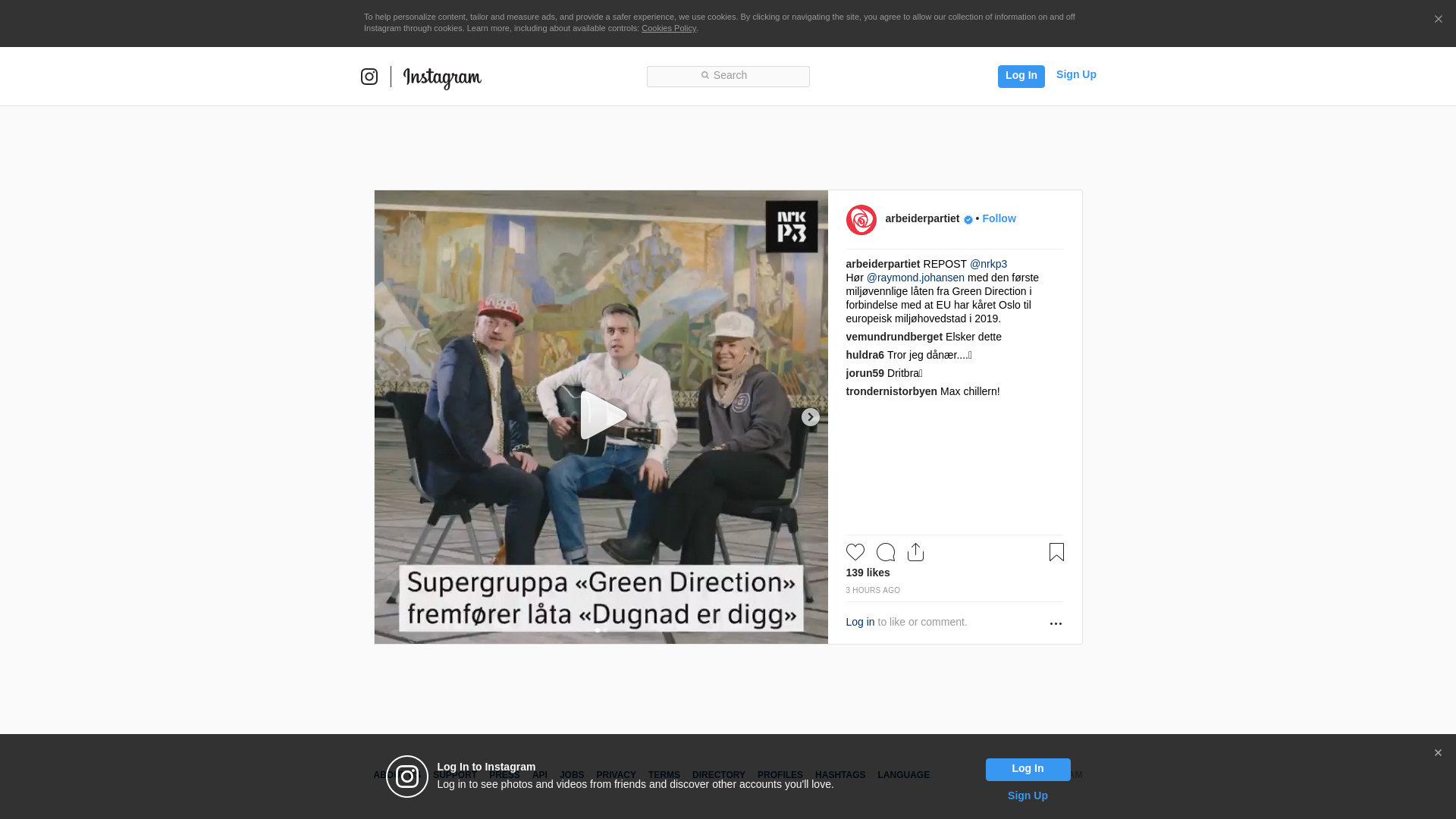
Task: Open the JOBS footer link
Action: (572, 775)
